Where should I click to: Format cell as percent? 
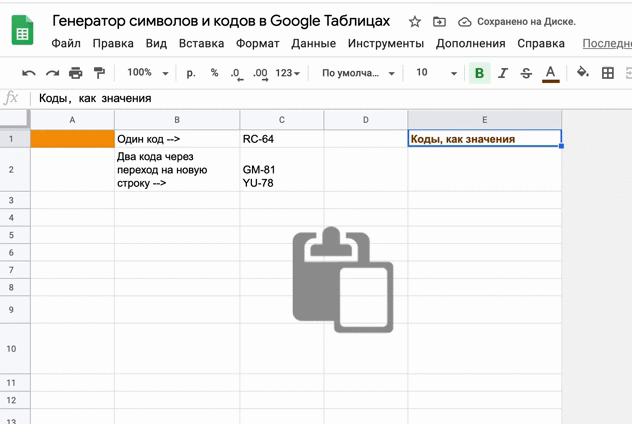tap(214, 73)
